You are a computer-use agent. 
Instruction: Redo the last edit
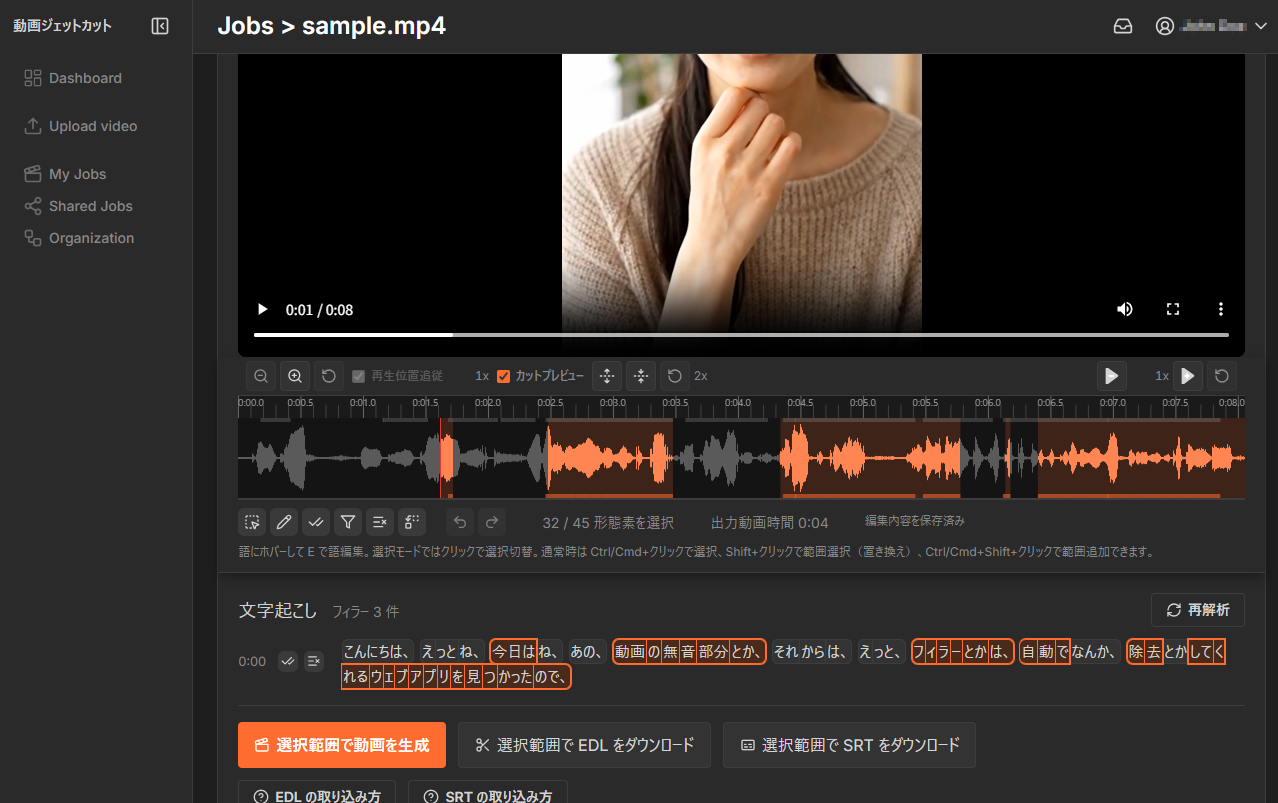pos(492,522)
